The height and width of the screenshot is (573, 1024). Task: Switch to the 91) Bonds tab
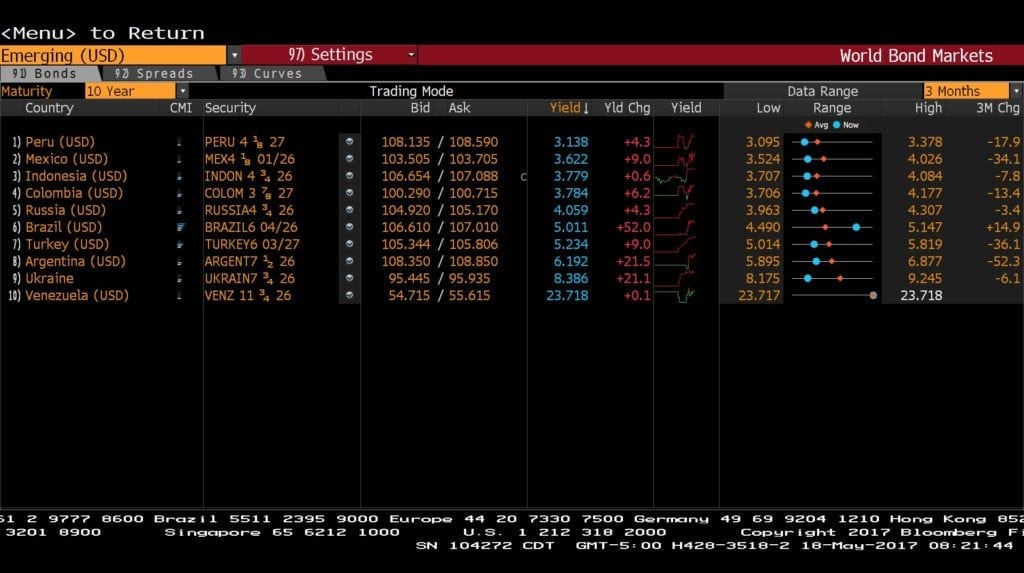coord(50,73)
